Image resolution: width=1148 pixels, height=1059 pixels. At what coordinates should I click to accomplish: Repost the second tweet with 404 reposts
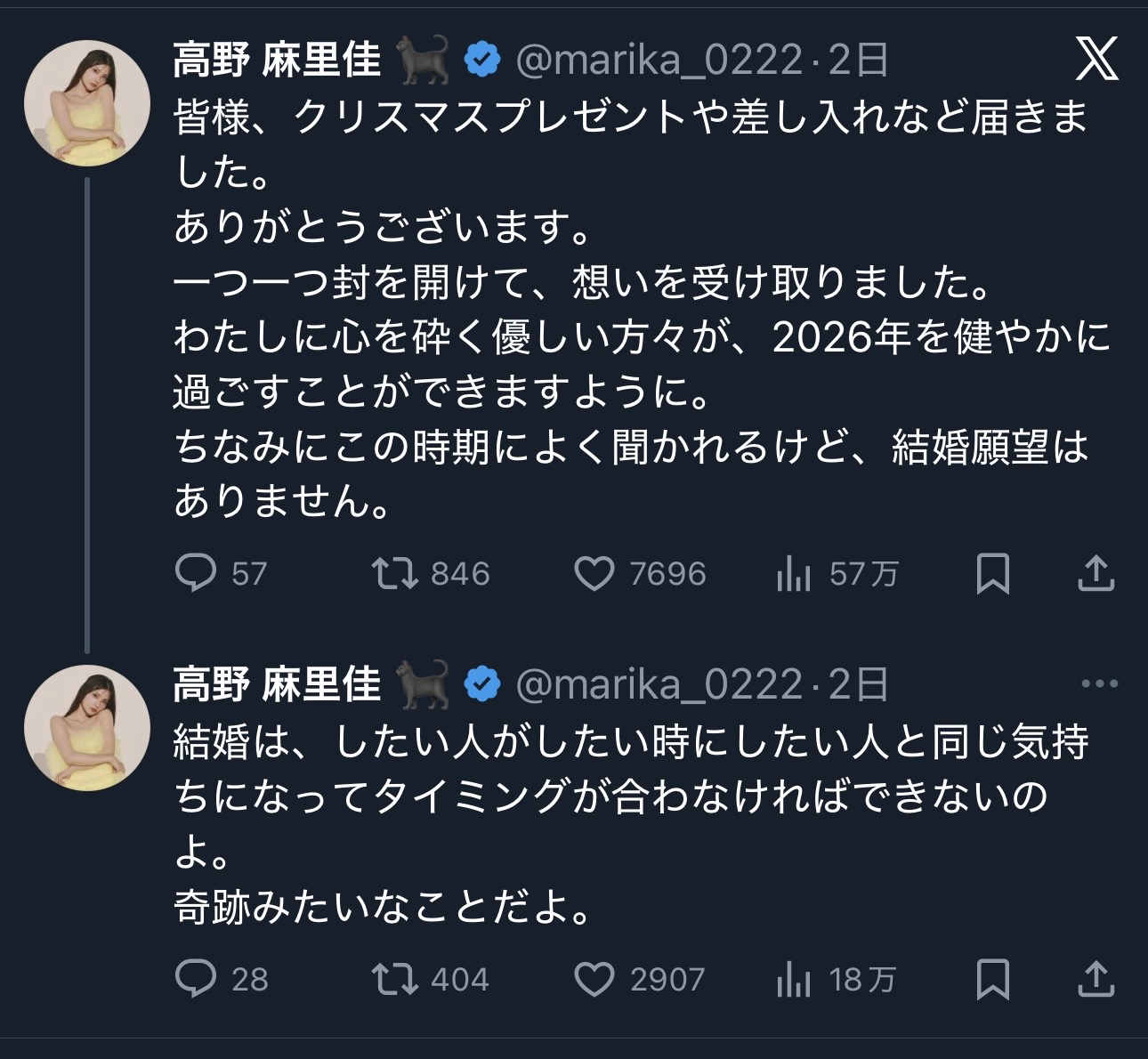click(394, 979)
